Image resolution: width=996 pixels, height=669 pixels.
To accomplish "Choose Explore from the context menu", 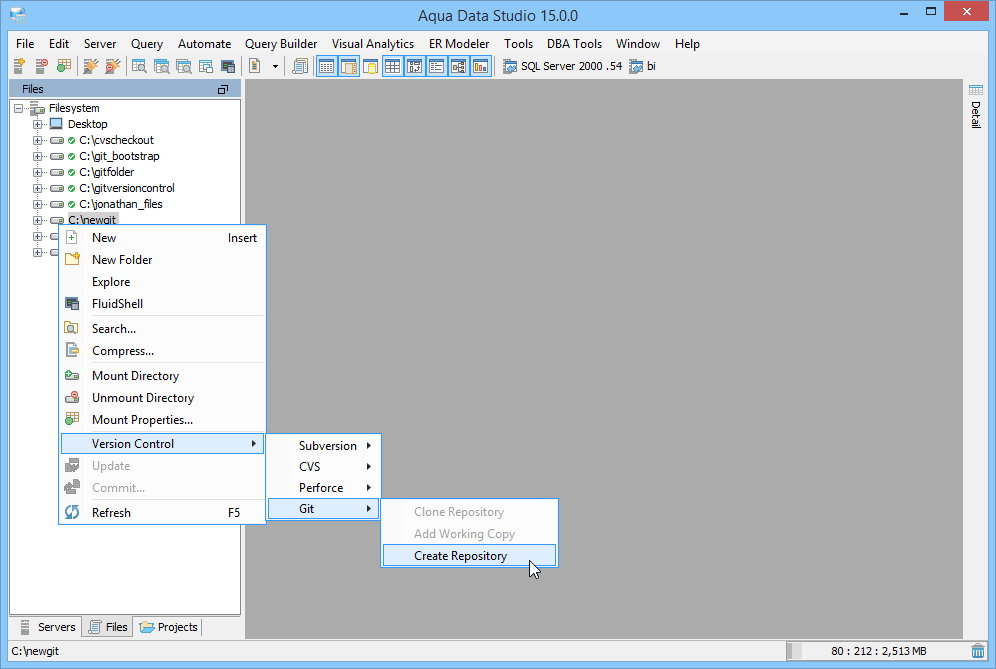I will coord(162,281).
